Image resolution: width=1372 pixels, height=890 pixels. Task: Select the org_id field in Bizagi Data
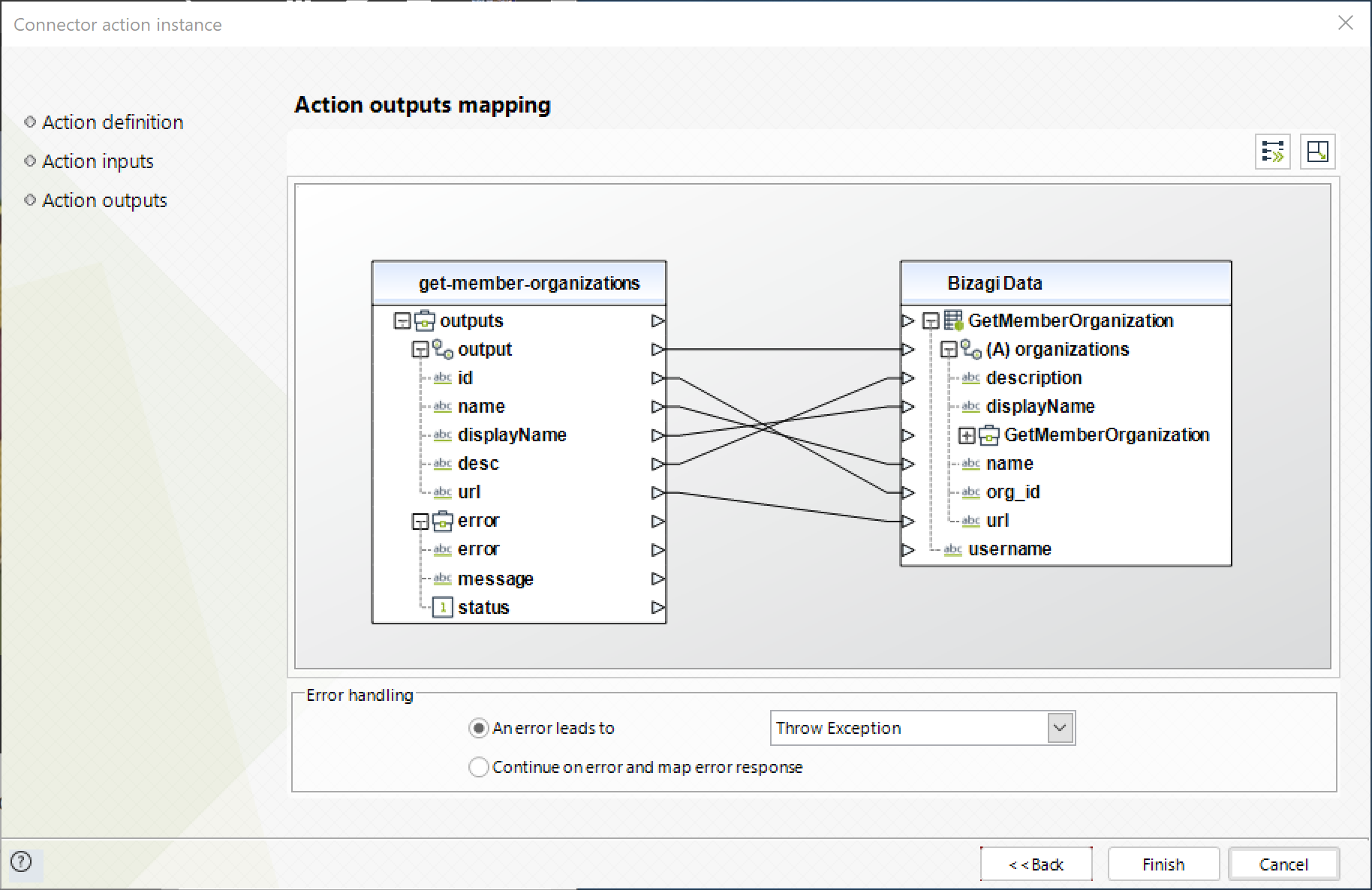coord(1012,492)
